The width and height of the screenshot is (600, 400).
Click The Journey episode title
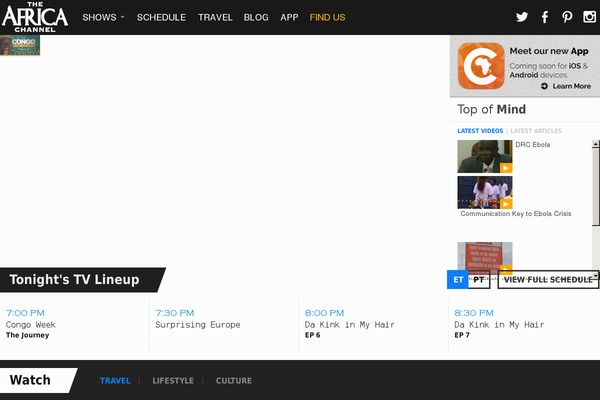[x=28, y=335]
